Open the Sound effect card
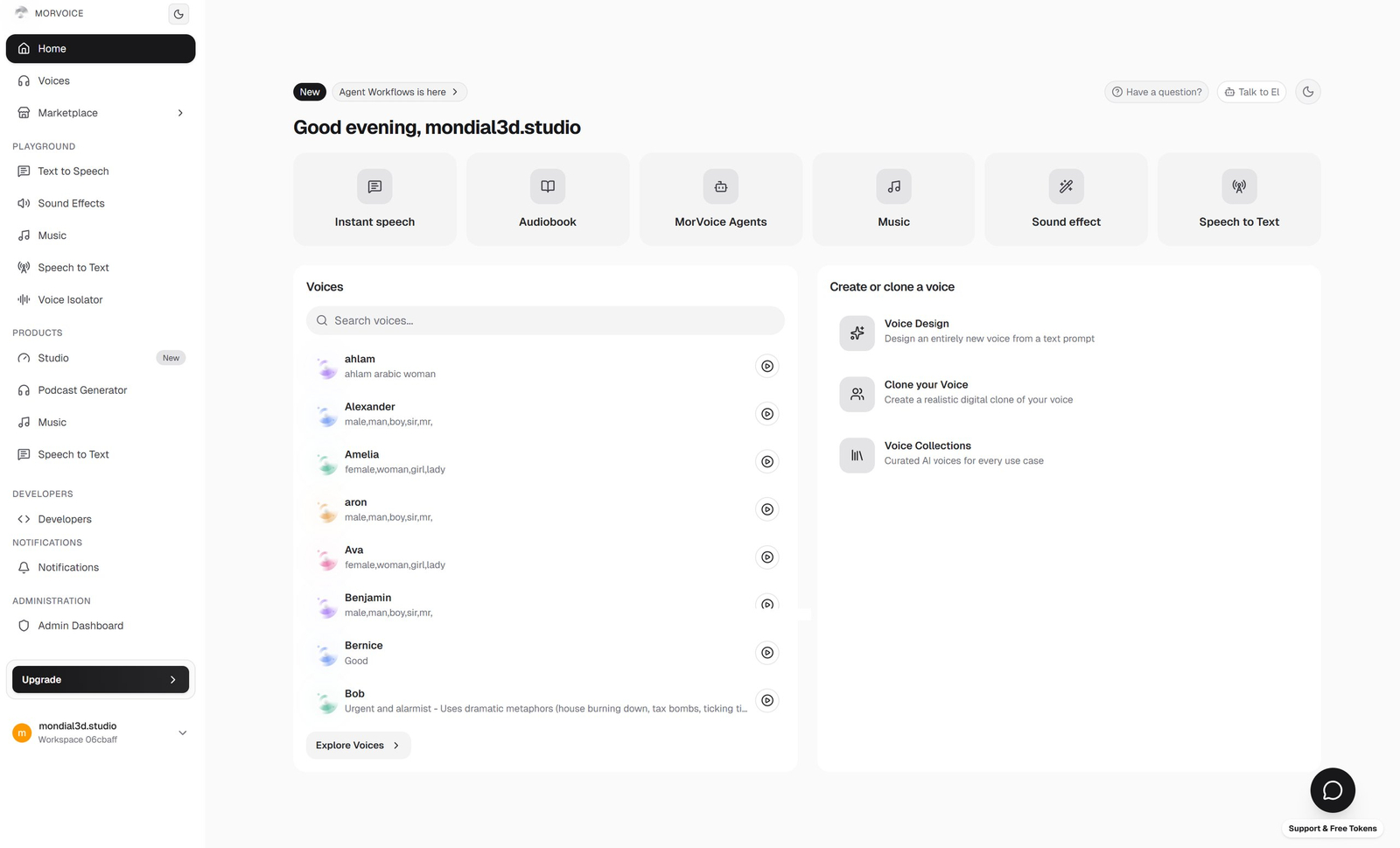 coord(1066,200)
